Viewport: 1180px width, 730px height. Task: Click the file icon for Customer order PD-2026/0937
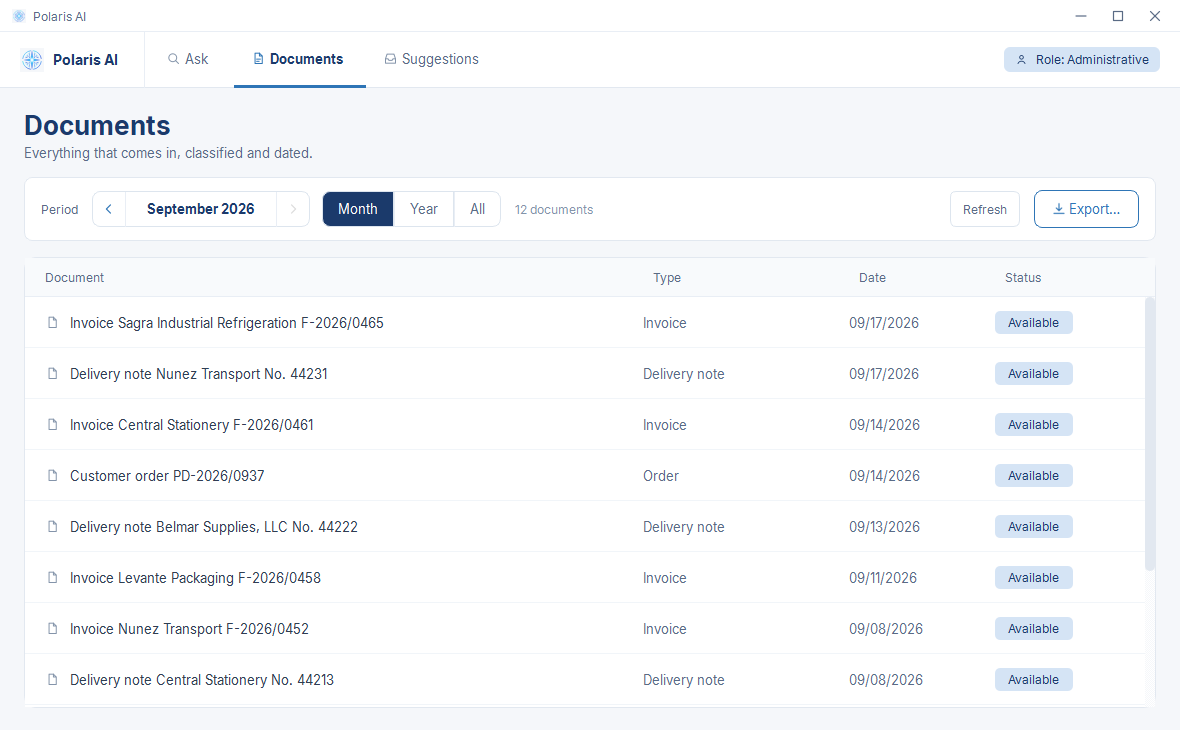click(x=53, y=476)
